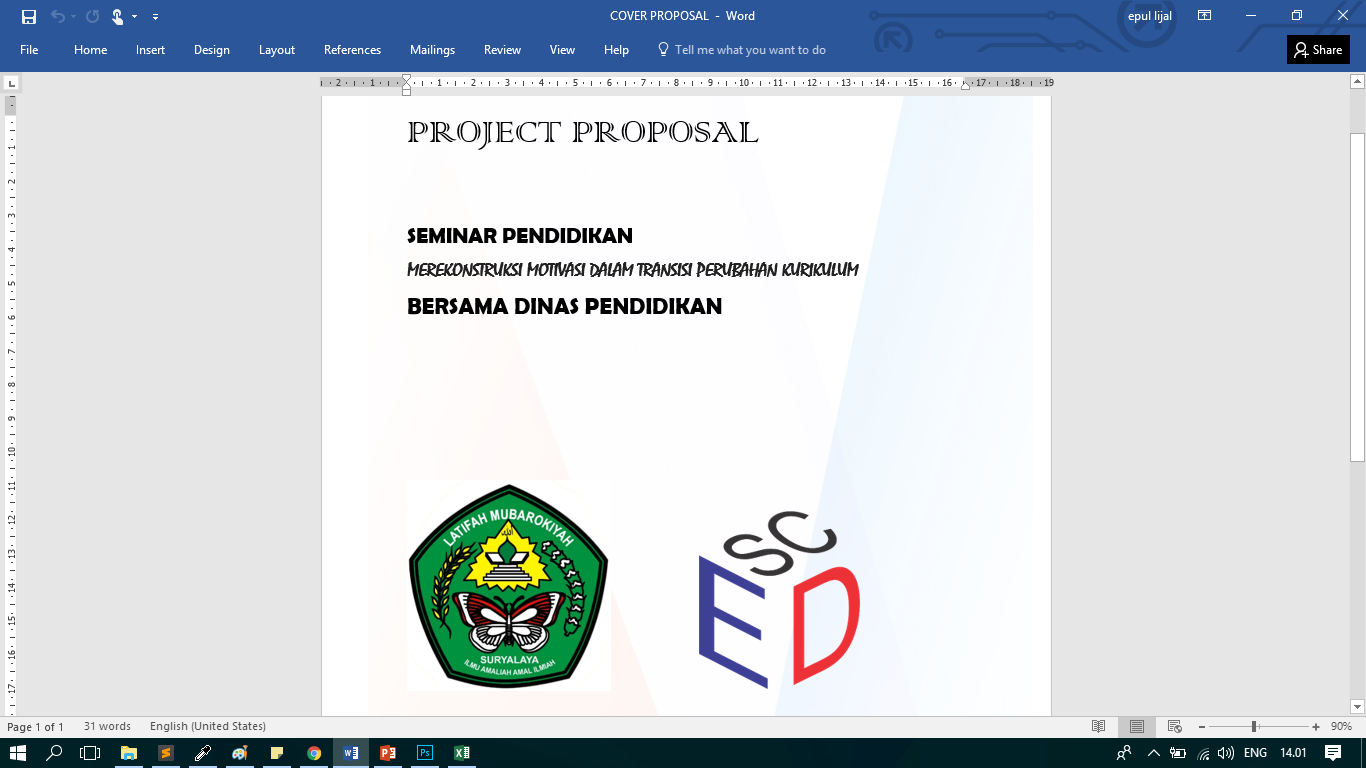
Task: Toggle Touch/Mouse mode icon
Action: (x=118, y=16)
